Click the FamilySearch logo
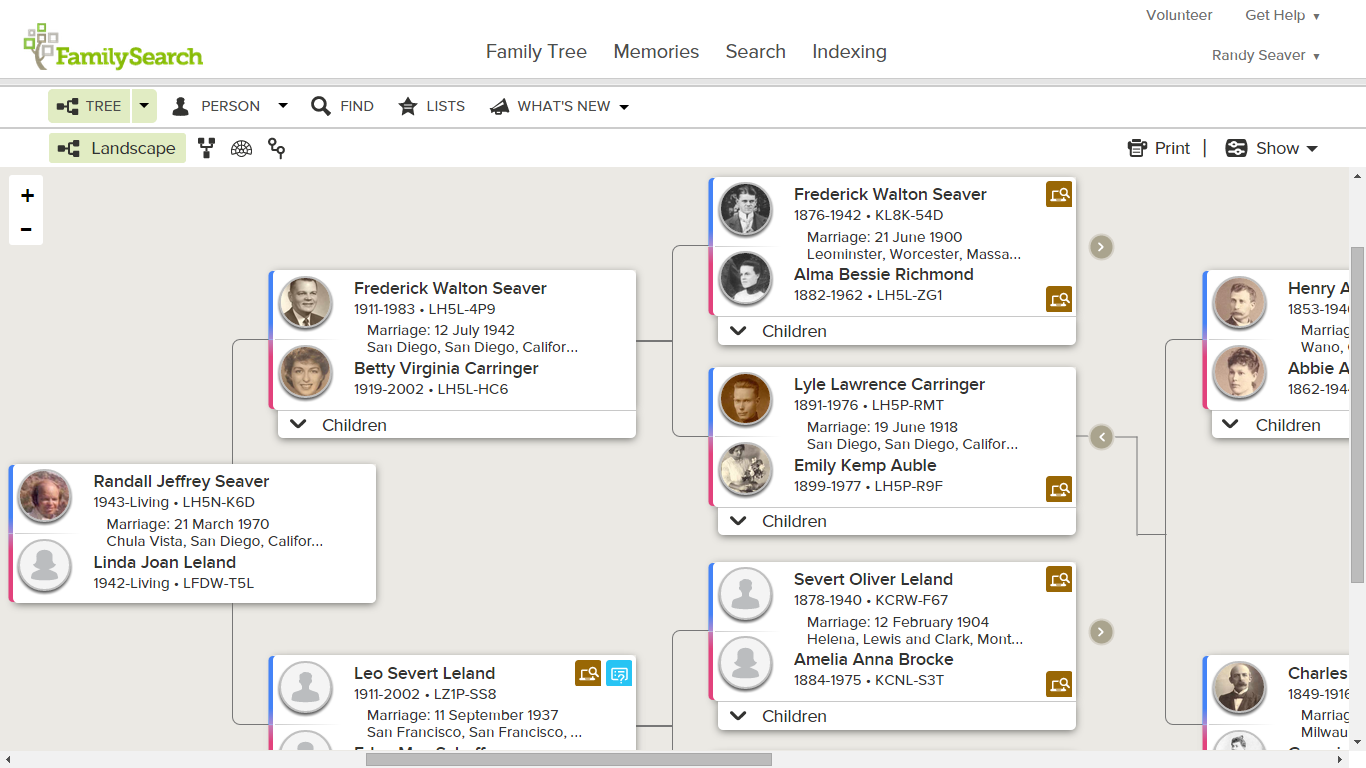Screen dimensions: 1366x768 click(112, 43)
